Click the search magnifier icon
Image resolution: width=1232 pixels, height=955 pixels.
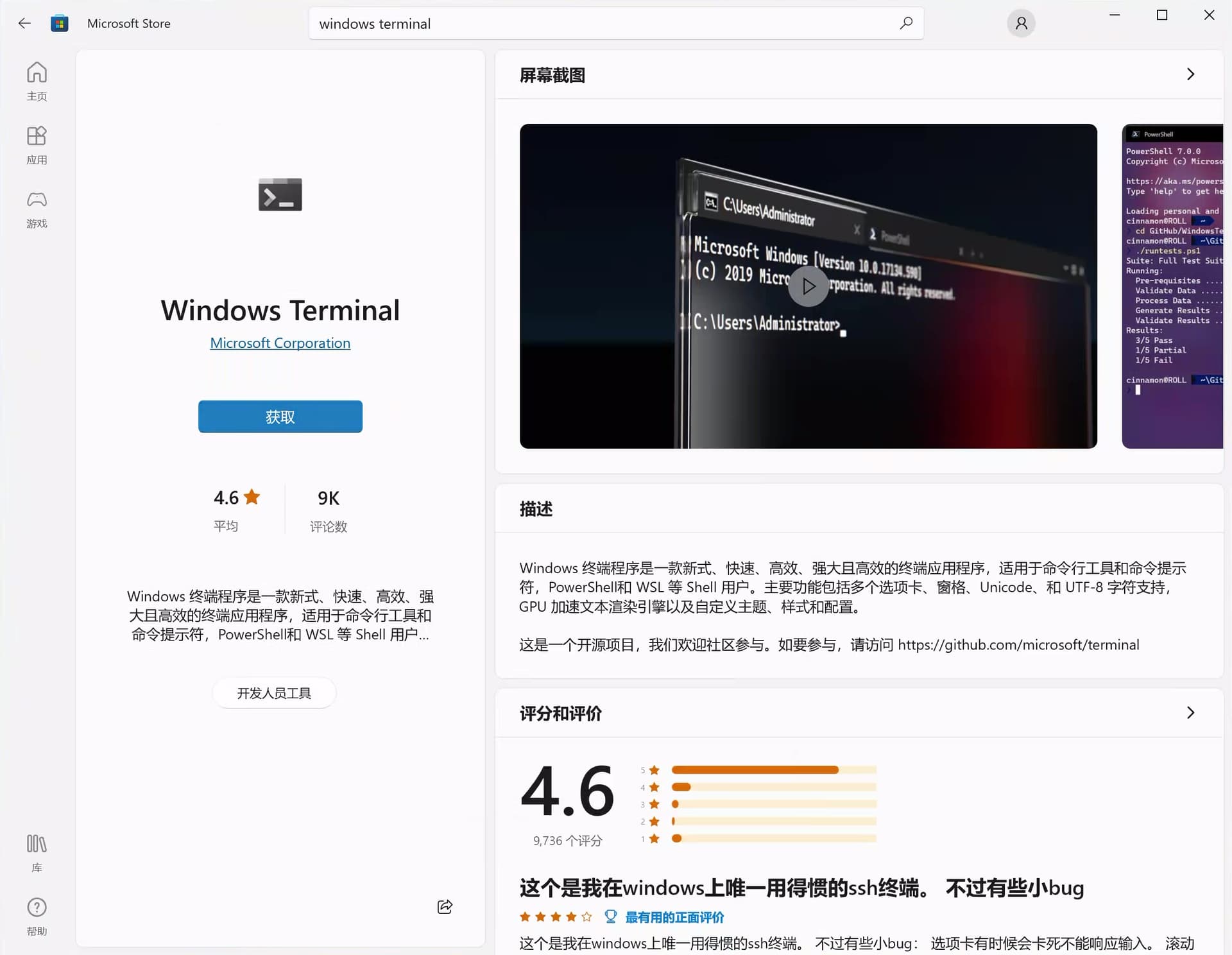[906, 23]
